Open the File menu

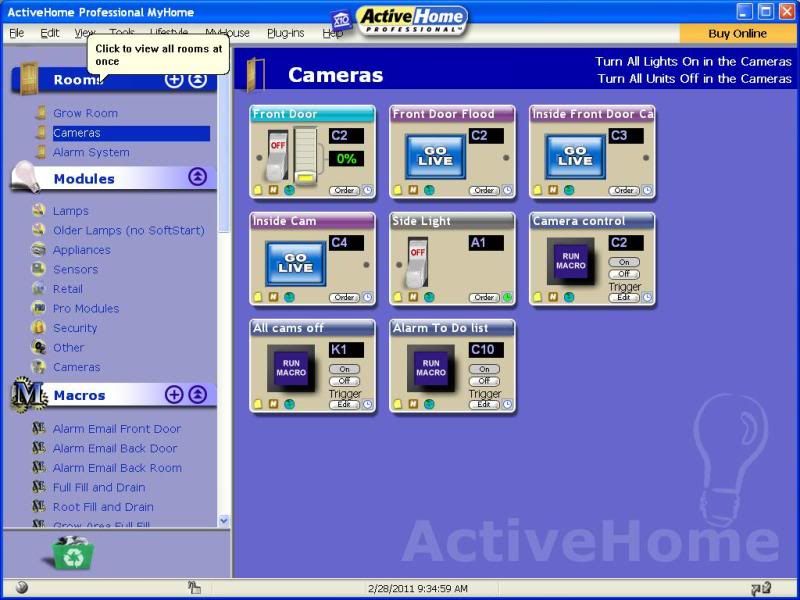pos(16,33)
